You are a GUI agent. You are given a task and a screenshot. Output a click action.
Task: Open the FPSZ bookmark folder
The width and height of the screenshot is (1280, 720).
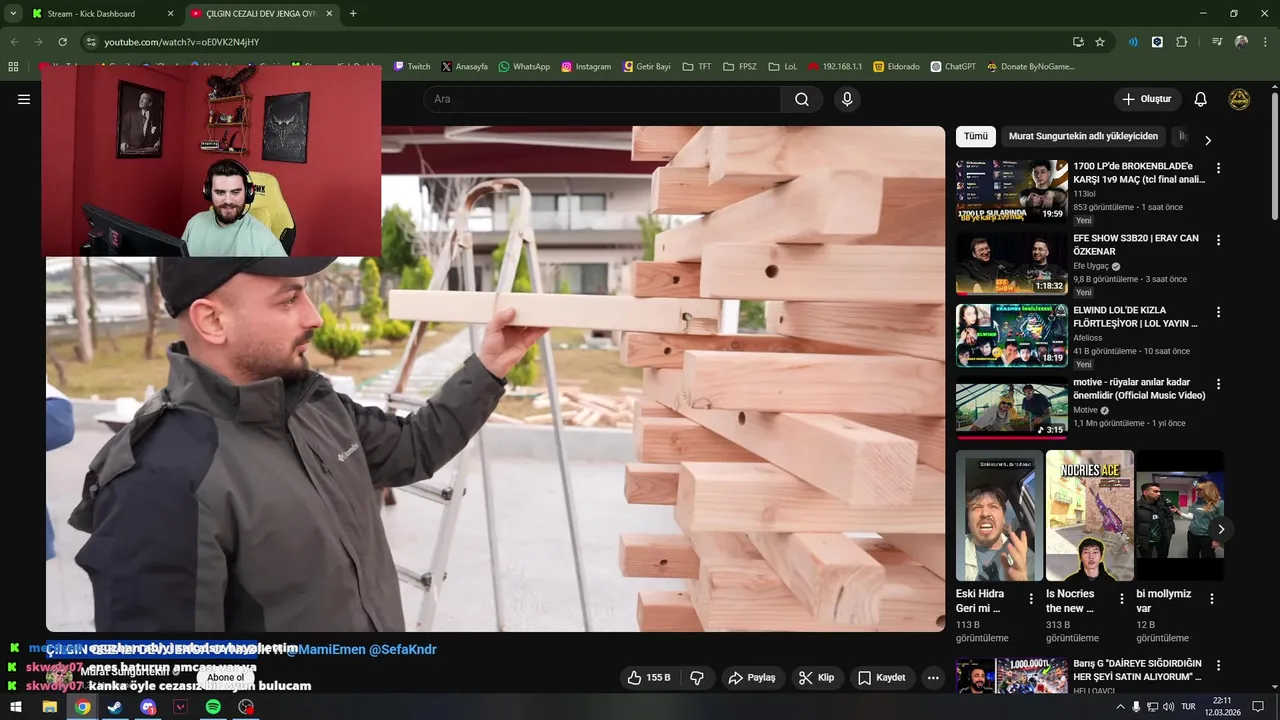[740, 67]
